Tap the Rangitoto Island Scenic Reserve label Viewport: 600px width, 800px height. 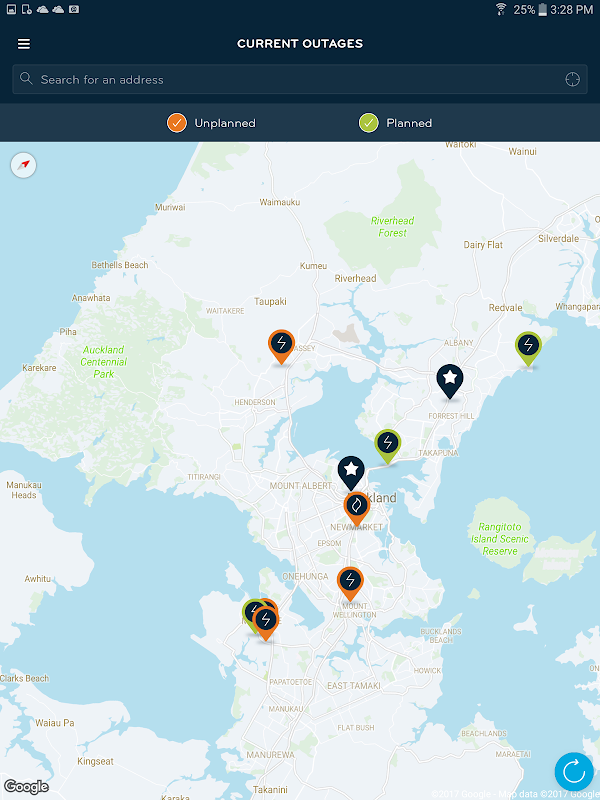pos(499,539)
